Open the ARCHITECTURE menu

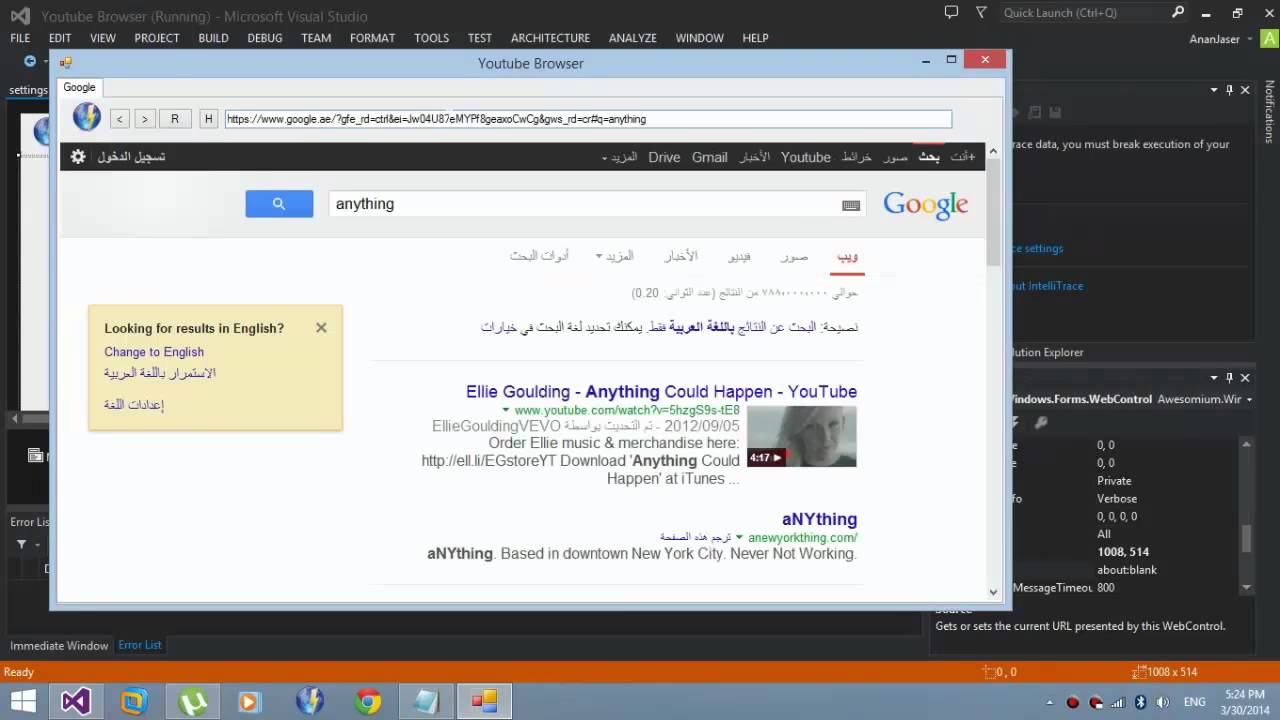(x=550, y=38)
